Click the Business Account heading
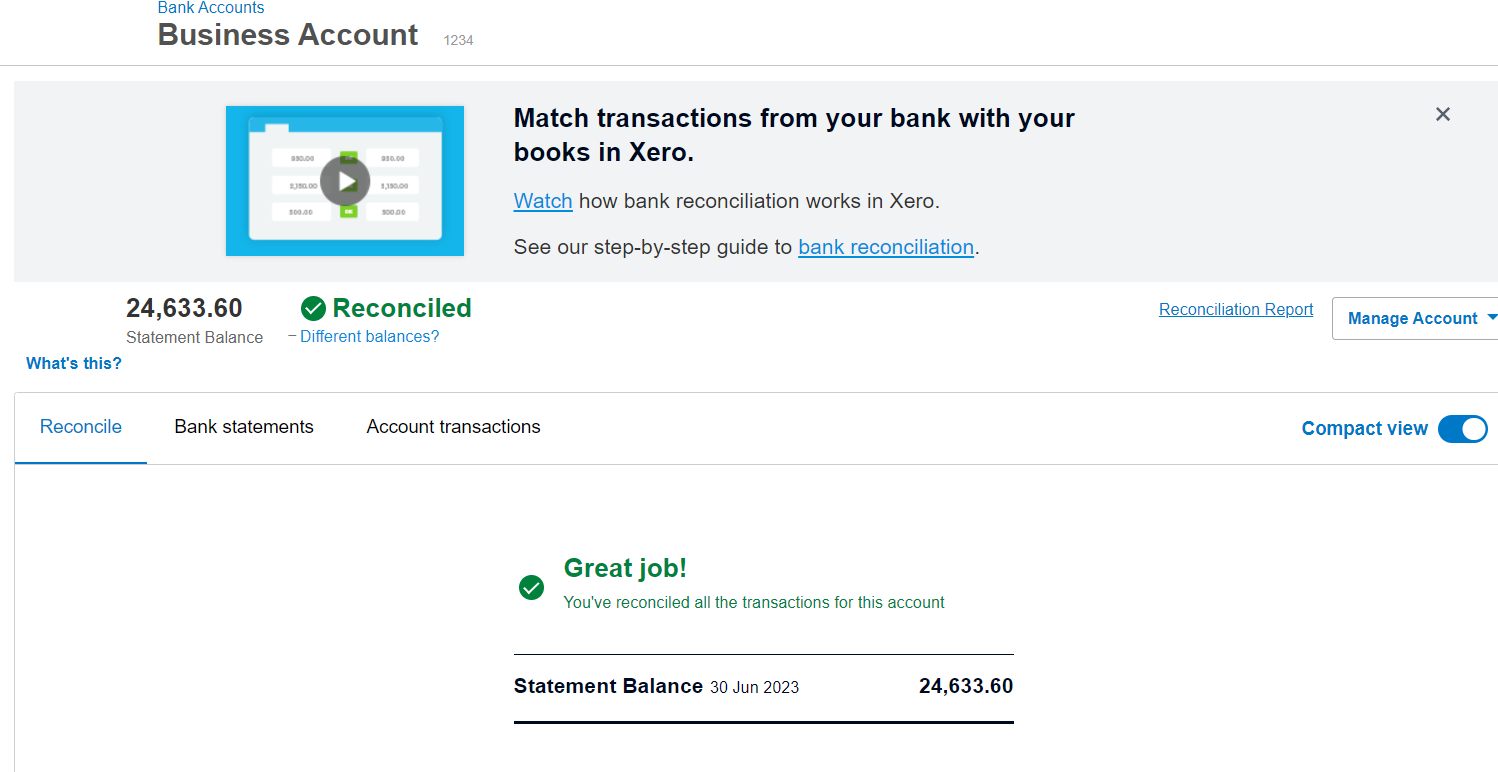 [x=288, y=35]
